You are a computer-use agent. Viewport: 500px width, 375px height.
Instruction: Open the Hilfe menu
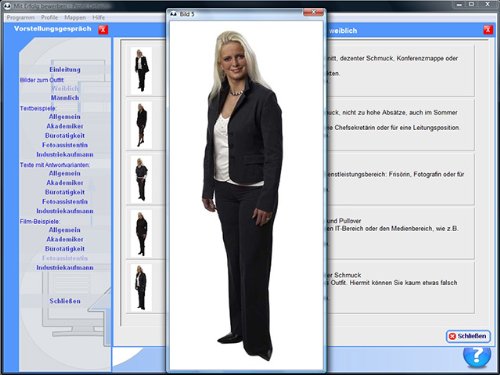99,17
